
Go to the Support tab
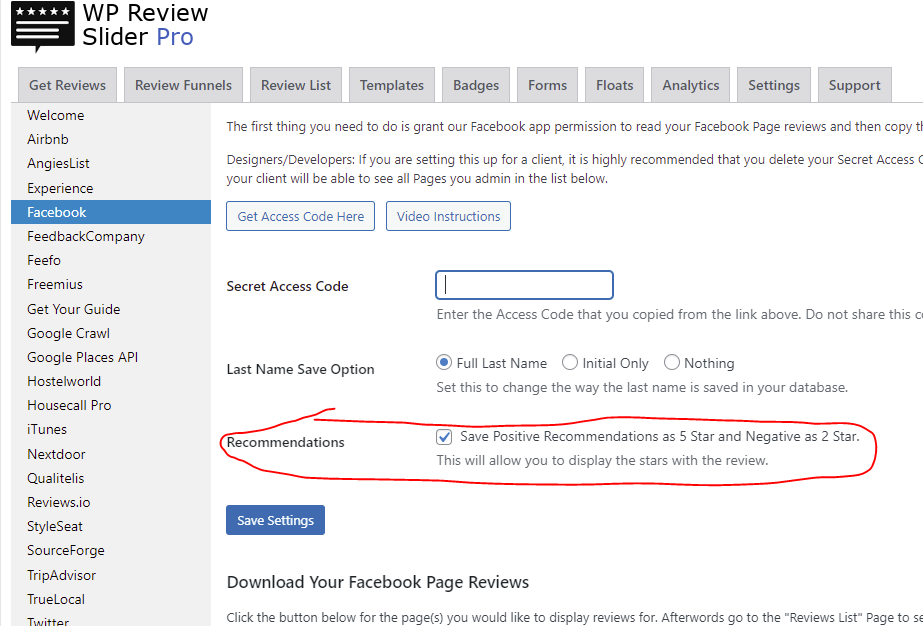855,85
